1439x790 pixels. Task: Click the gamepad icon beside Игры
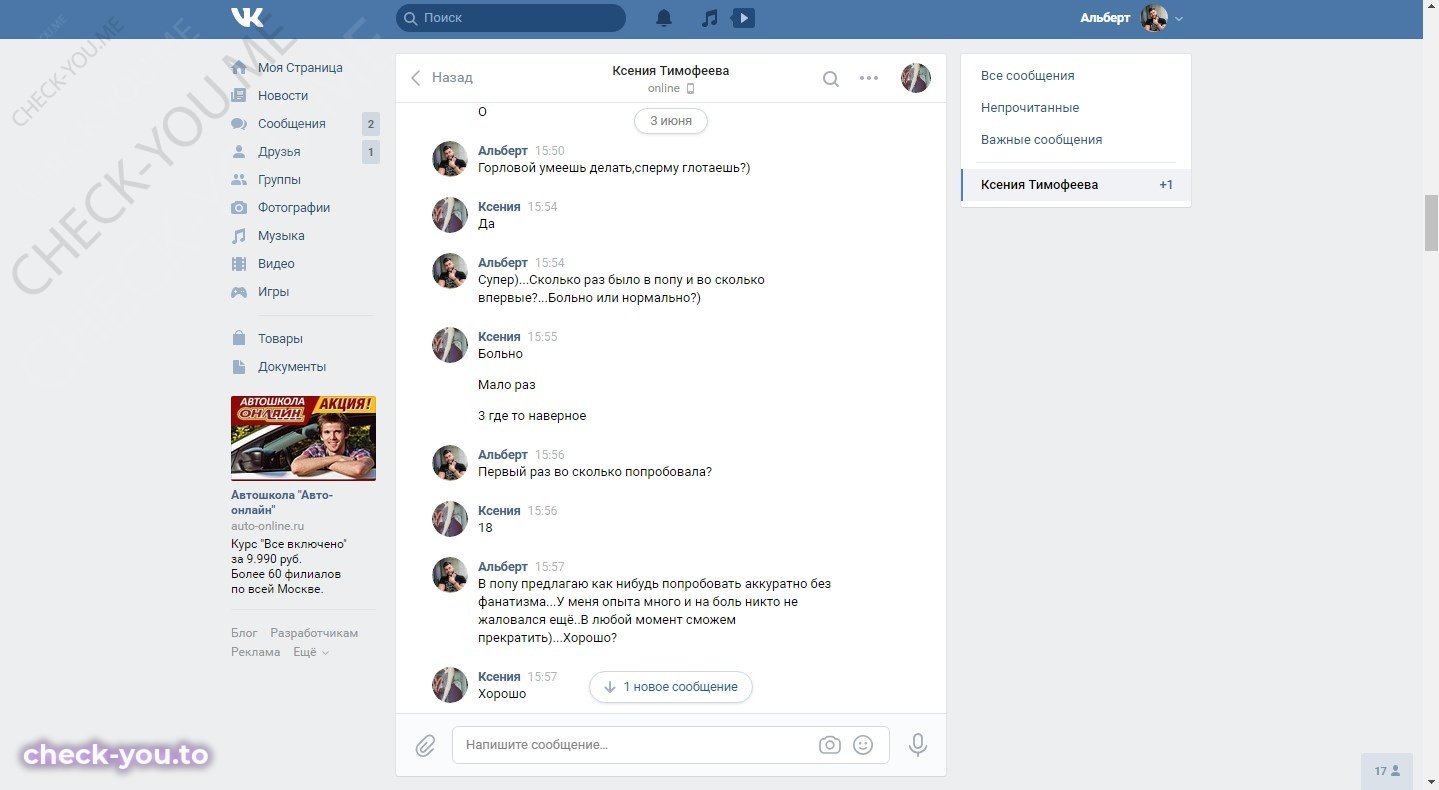pos(239,292)
